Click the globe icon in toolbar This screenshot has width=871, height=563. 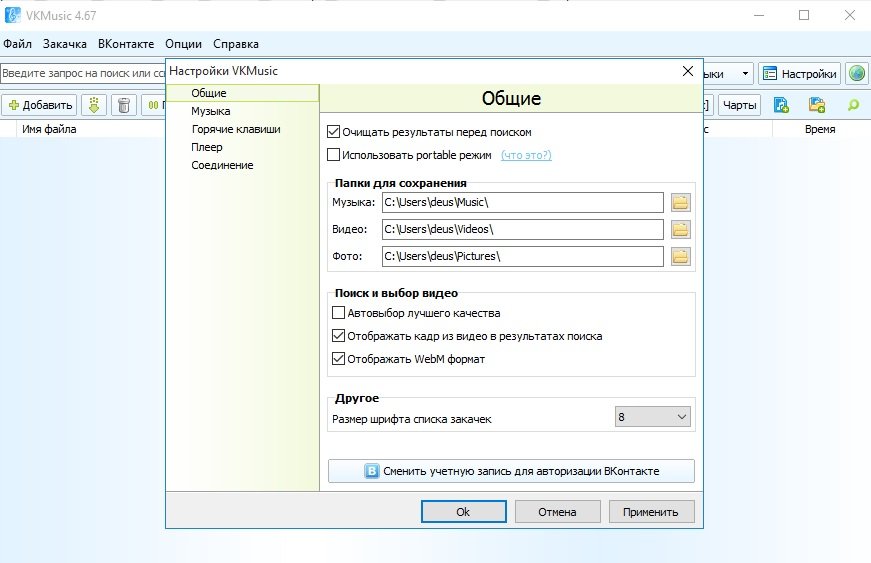[857, 73]
